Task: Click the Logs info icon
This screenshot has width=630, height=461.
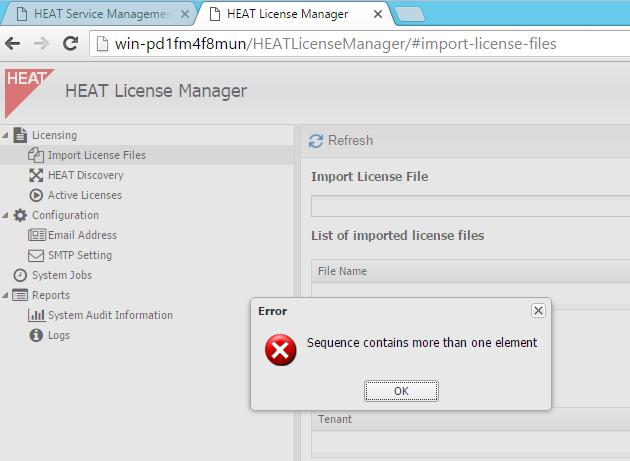Action: pos(37,335)
